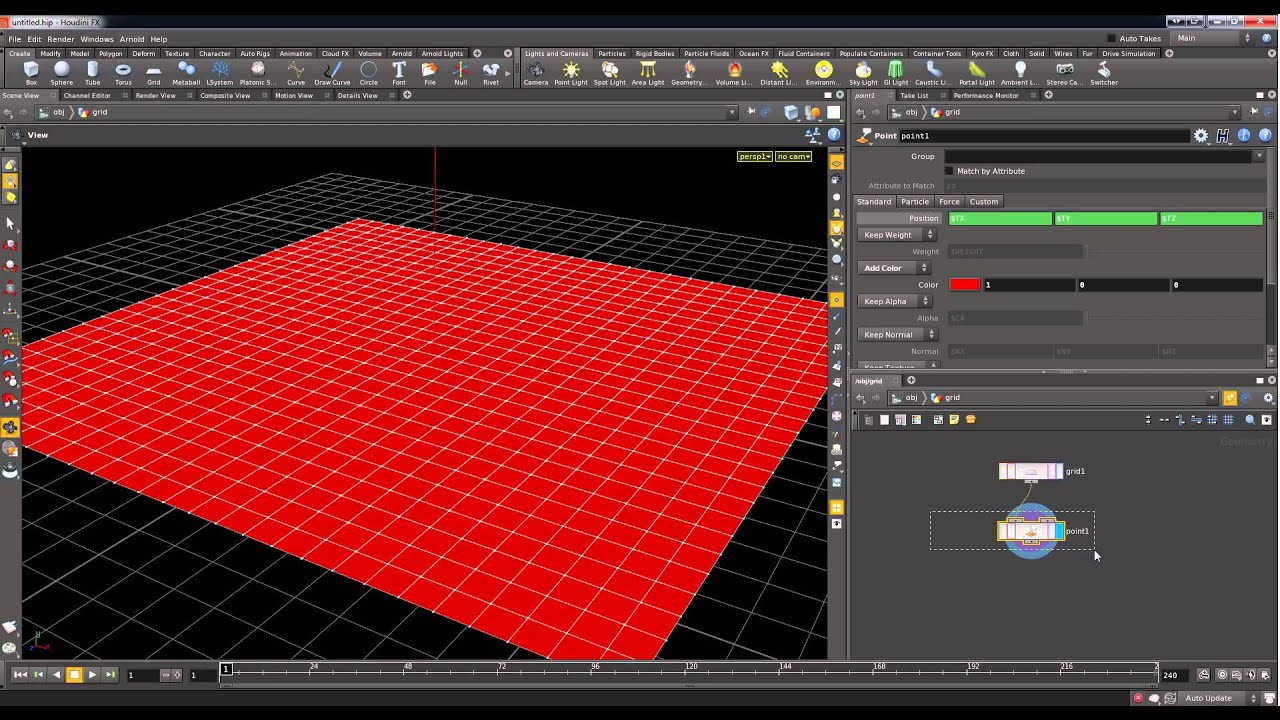Open the Keep Normal dropdown
Image resolution: width=1280 pixels, height=720 pixels.
pyautogui.click(x=897, y=334)
